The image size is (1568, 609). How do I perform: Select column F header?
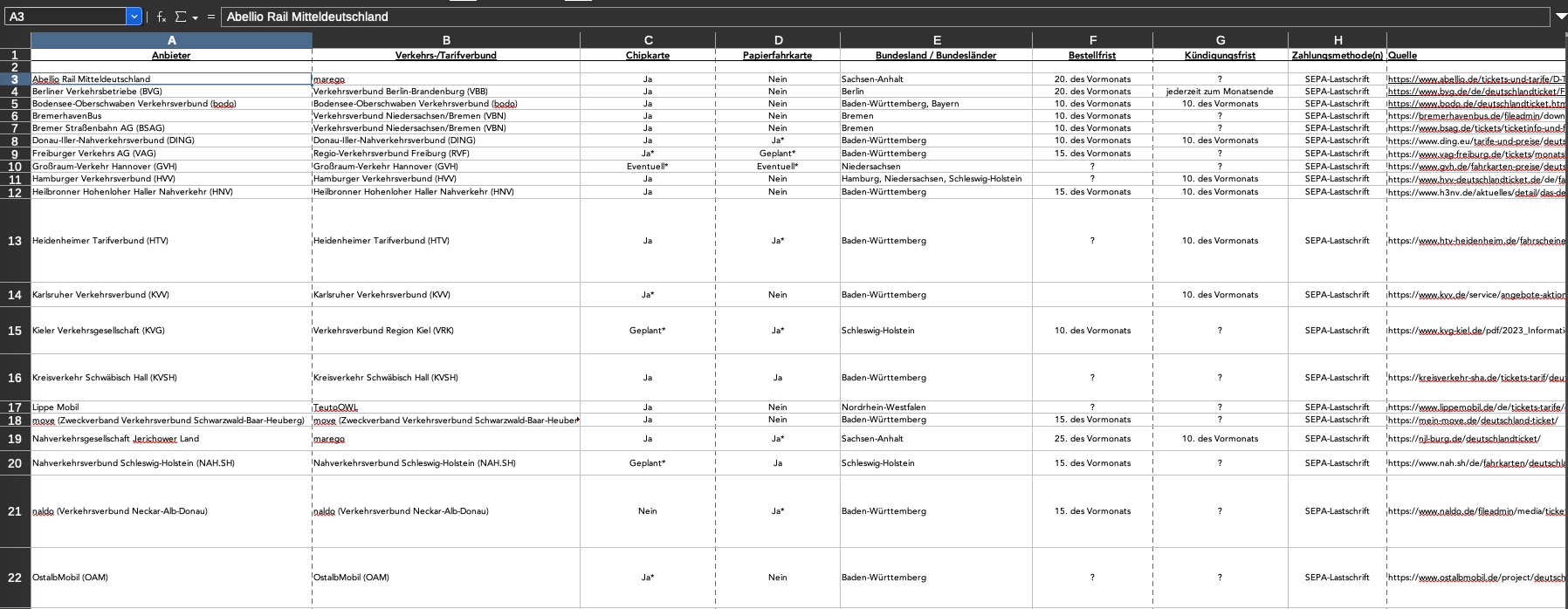point(1092,40)
